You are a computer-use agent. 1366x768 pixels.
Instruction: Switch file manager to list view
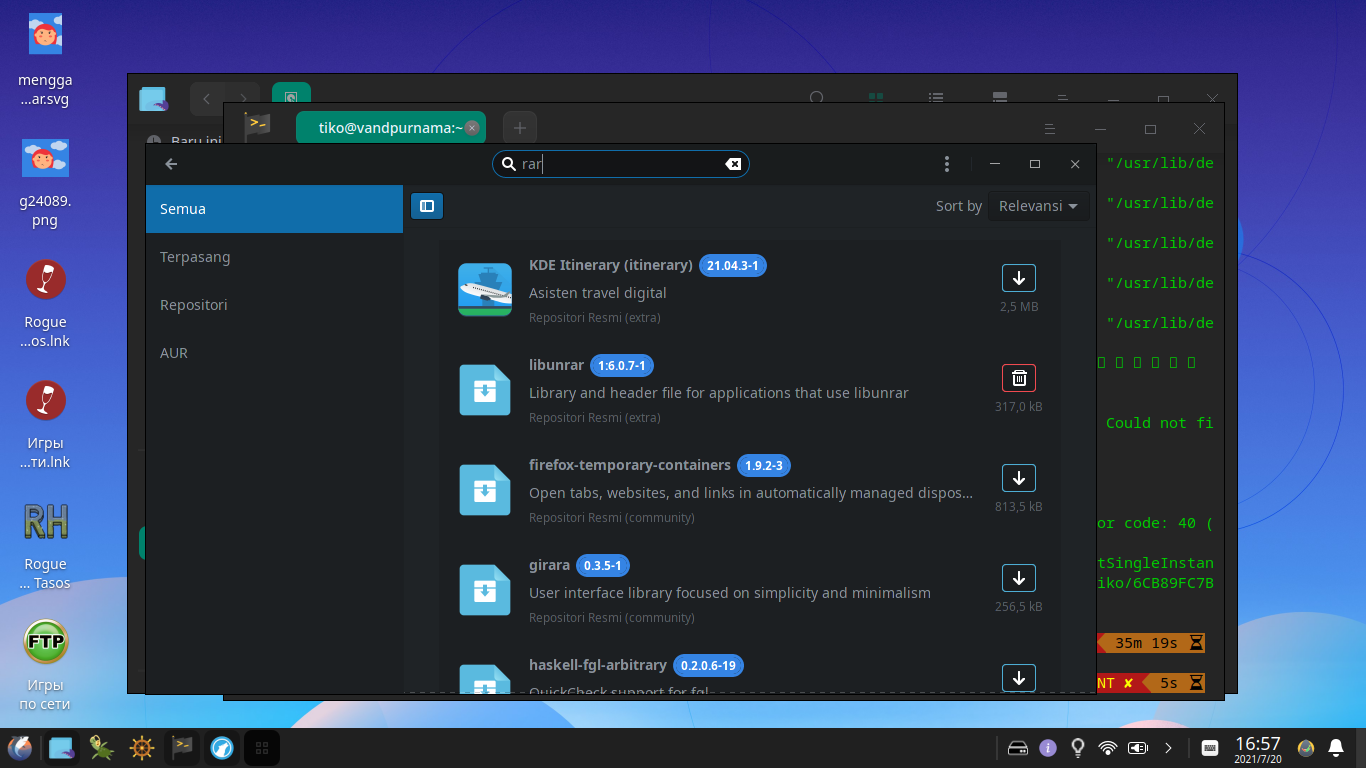tap(936, 98)
